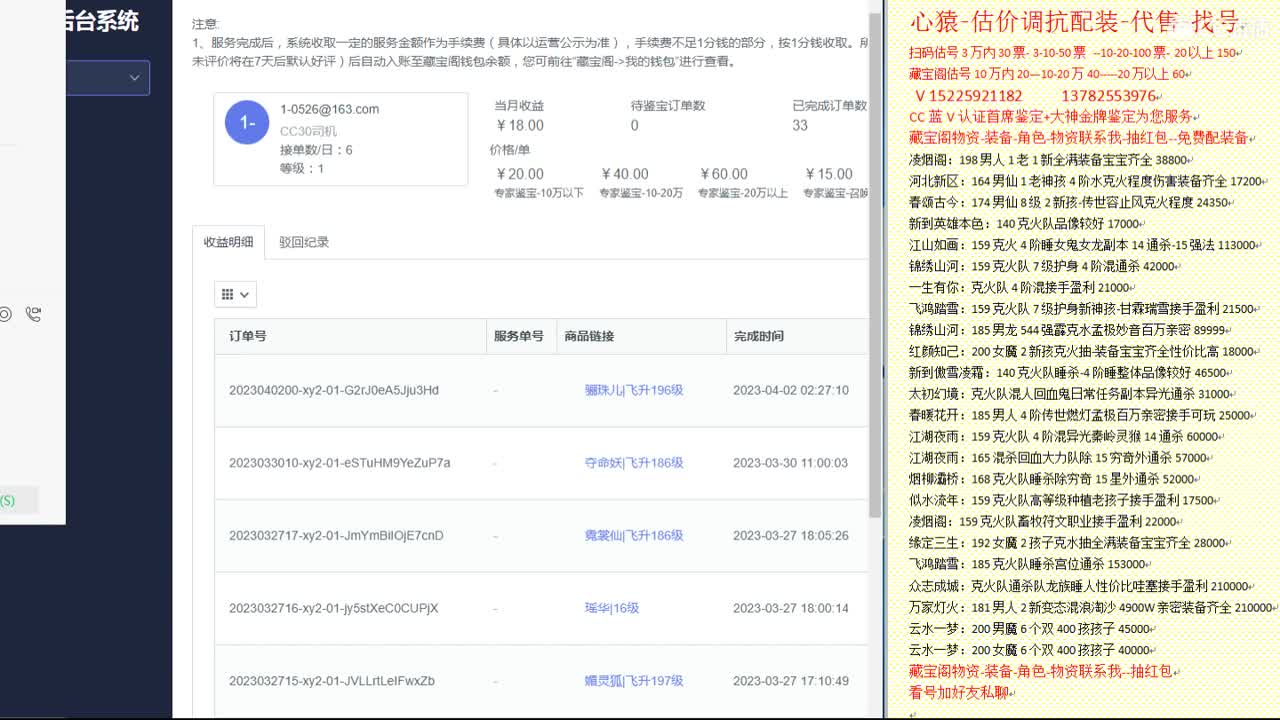
Task: Click completion time 2023-03-27 18:05:26
Action: (x=791, y=536)
